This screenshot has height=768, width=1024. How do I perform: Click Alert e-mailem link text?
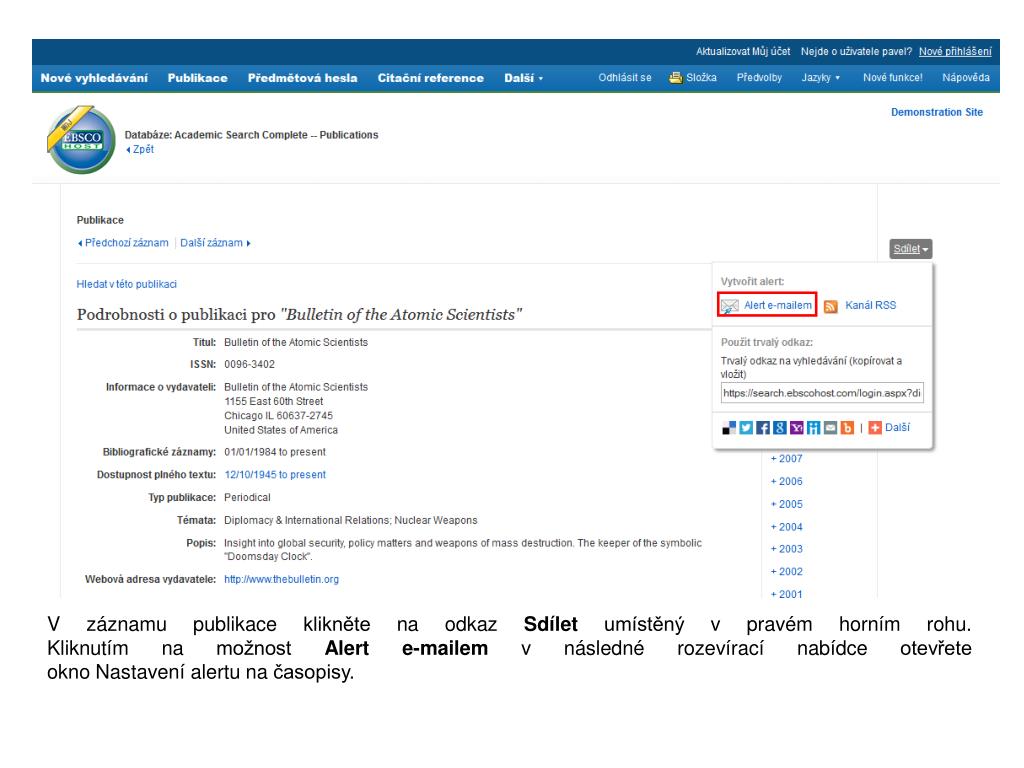click(777, 306)
